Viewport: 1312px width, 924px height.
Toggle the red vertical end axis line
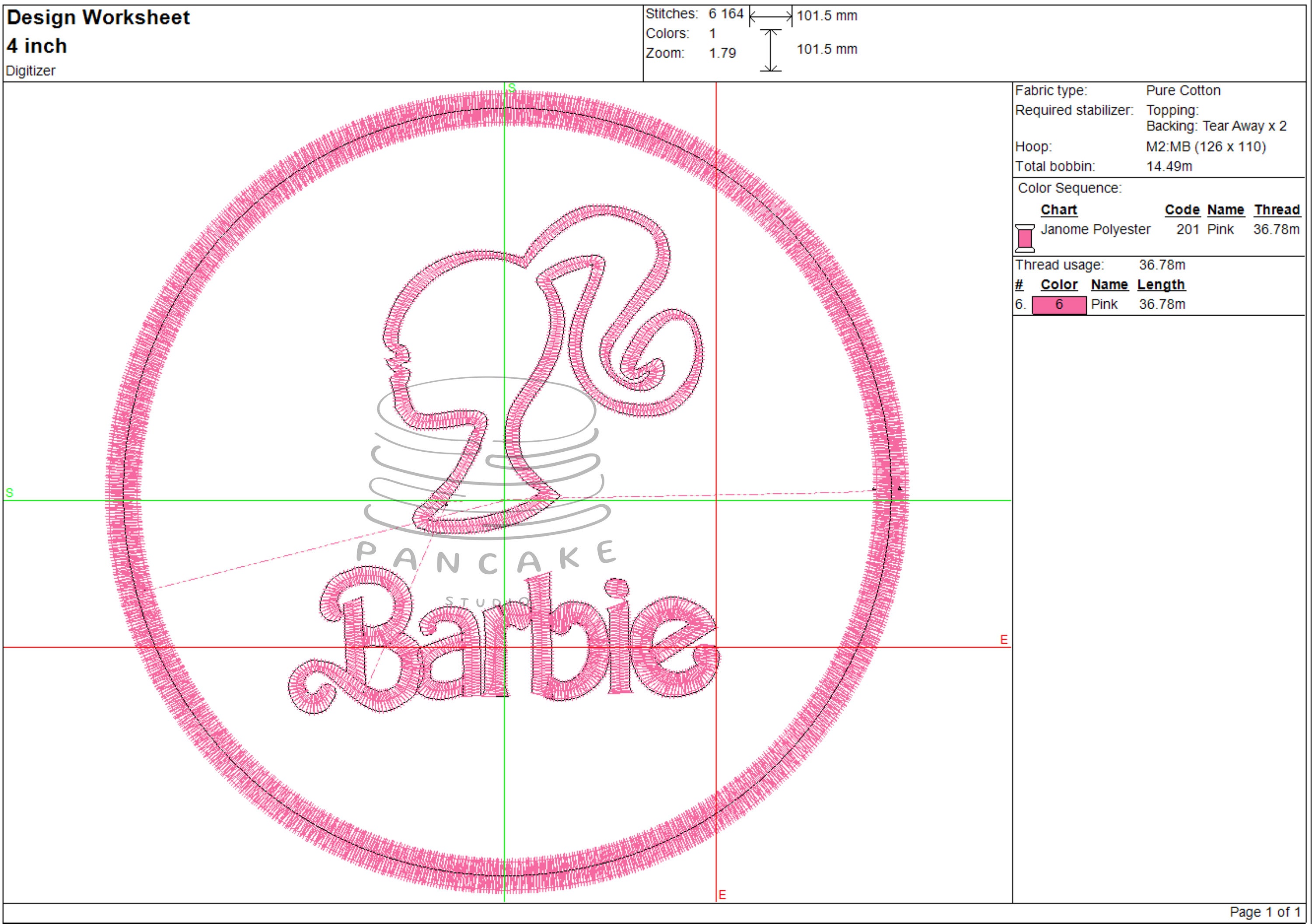(x=717, y=286)
